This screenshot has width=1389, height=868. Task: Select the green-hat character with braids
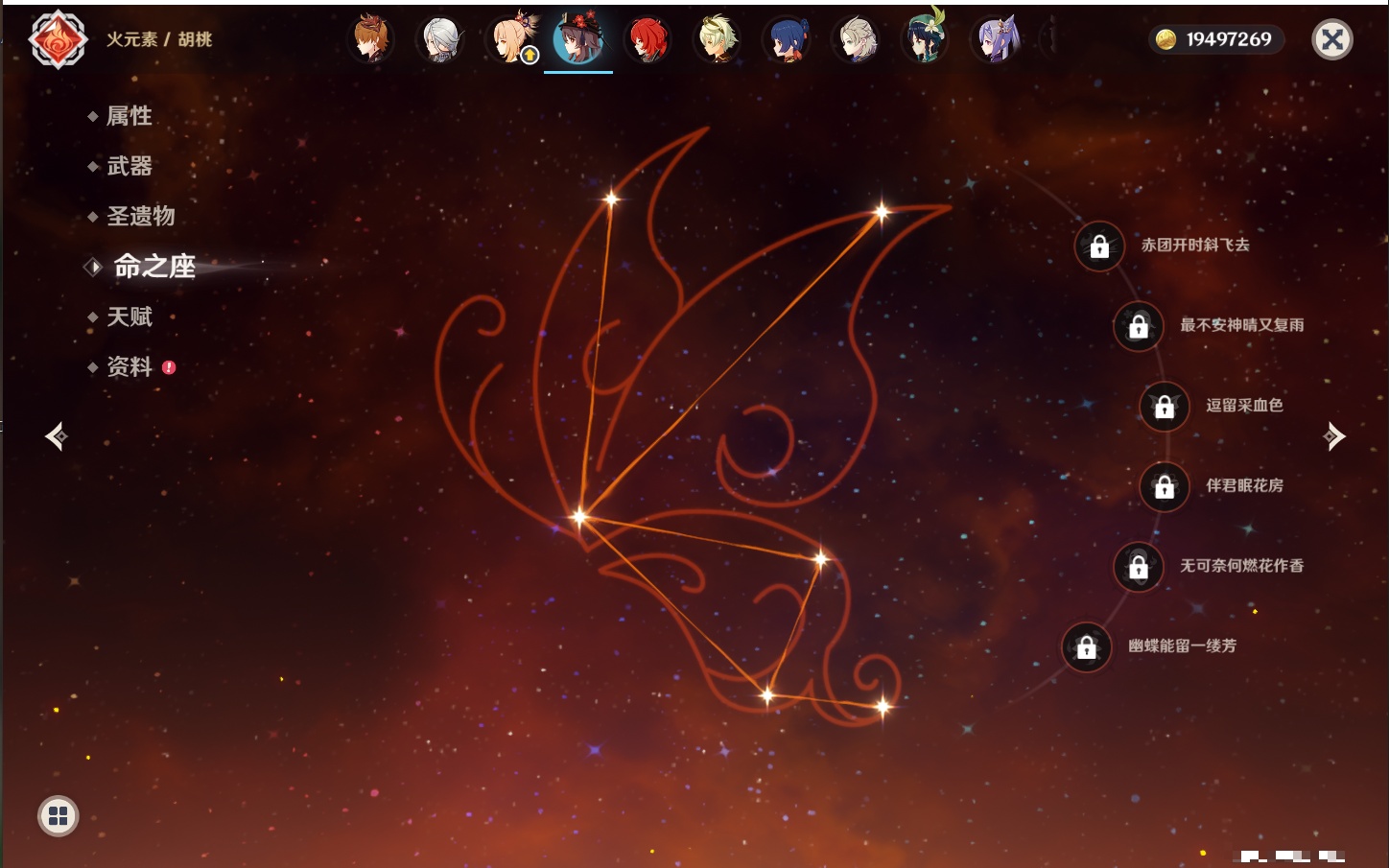(x=925, y=39)
